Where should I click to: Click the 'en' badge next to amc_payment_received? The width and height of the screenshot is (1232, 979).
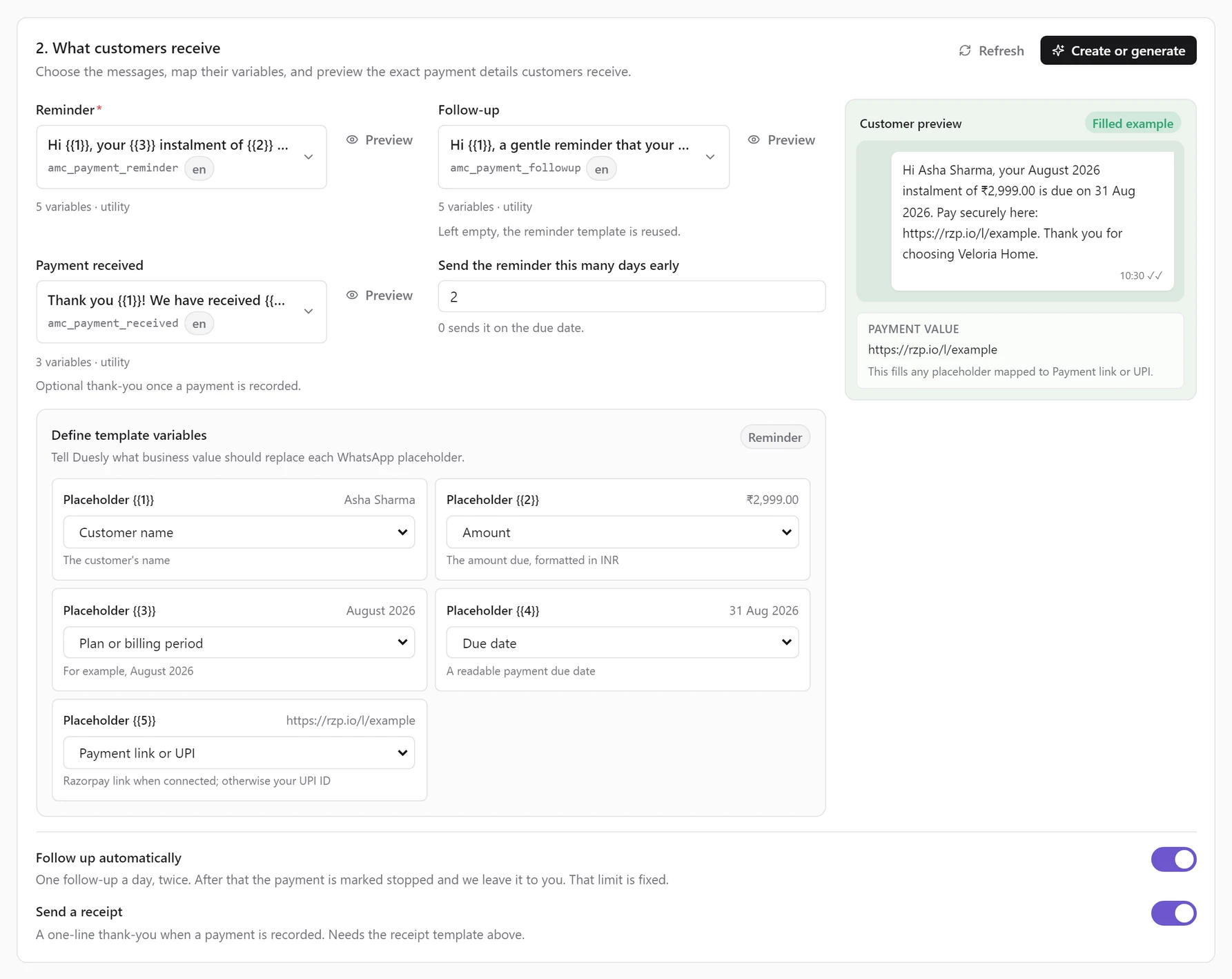(199, 323)
